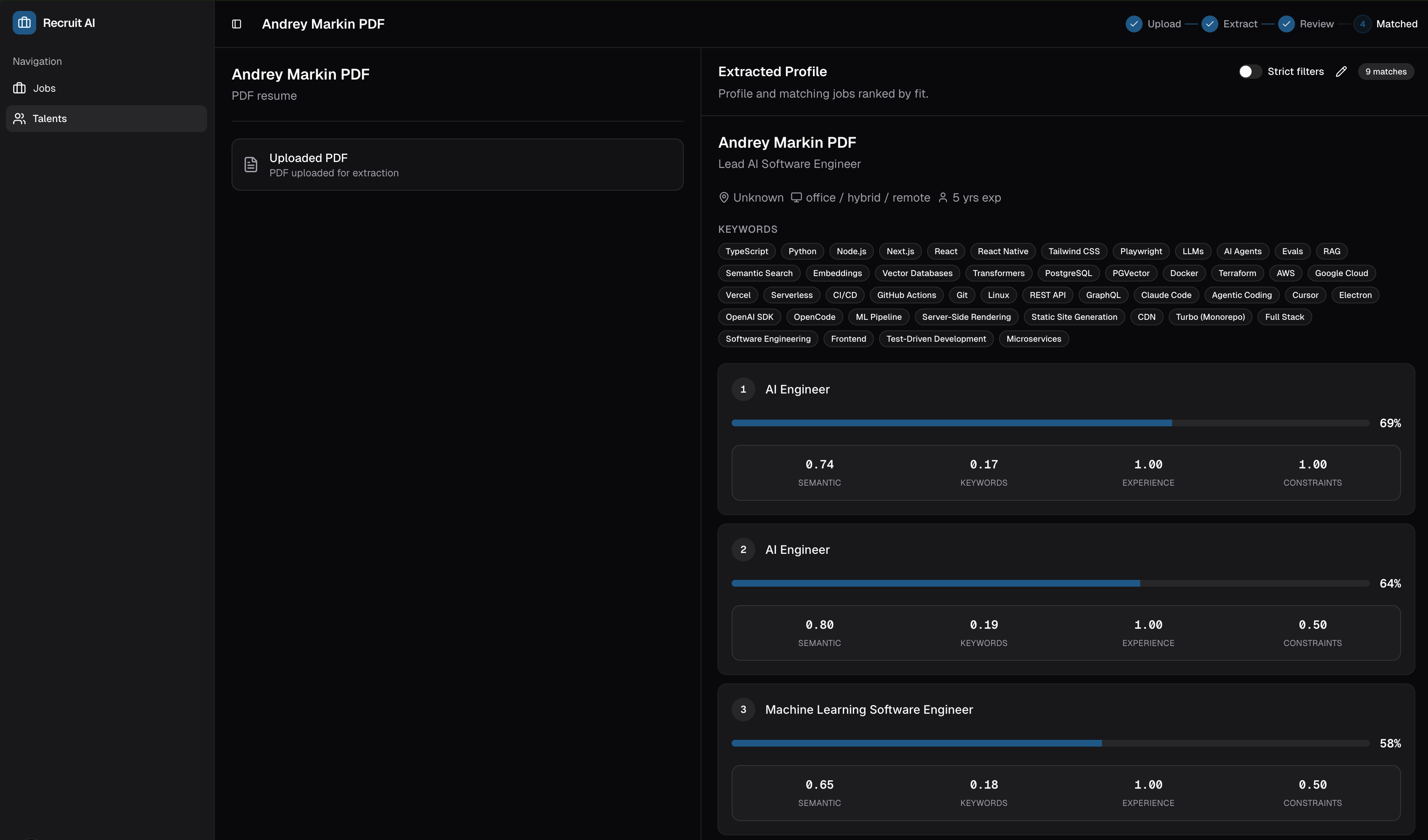This screenshot has width=1428, height=840.
Task: Click the uploaded PDF document icon
Action: (x=251, y=164)
